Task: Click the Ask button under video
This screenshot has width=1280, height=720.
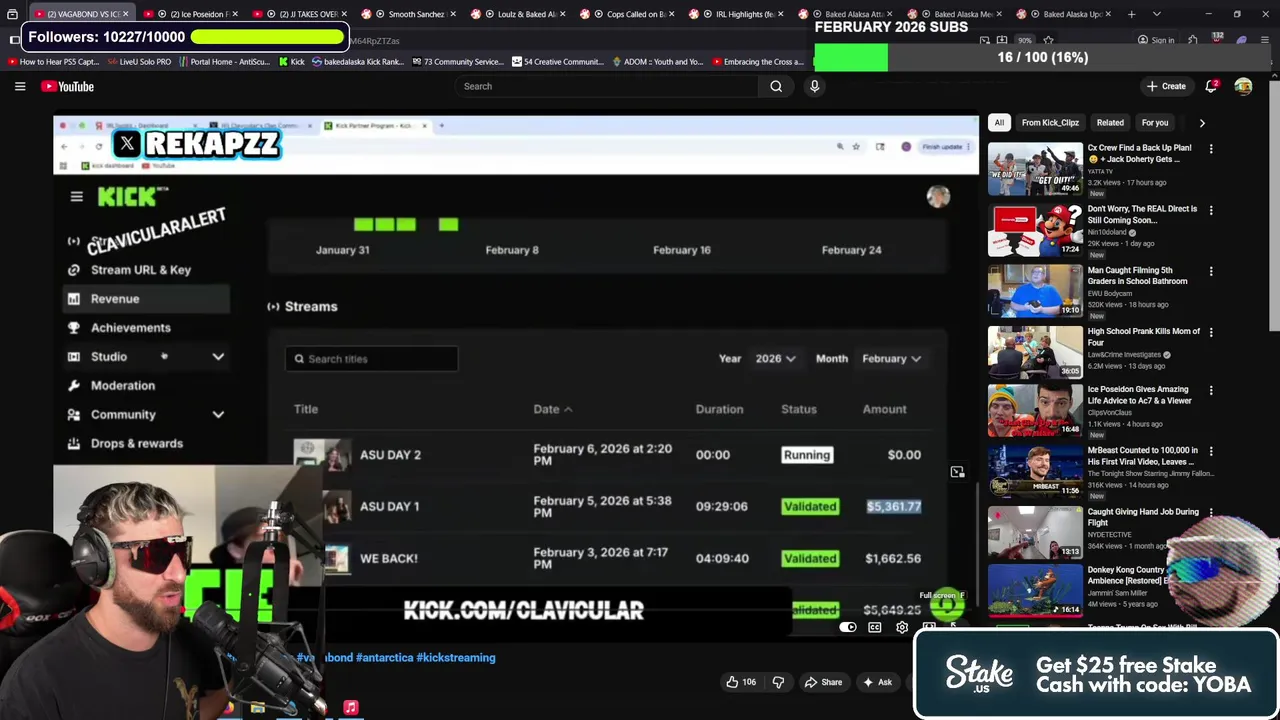Action: (876, 682)
